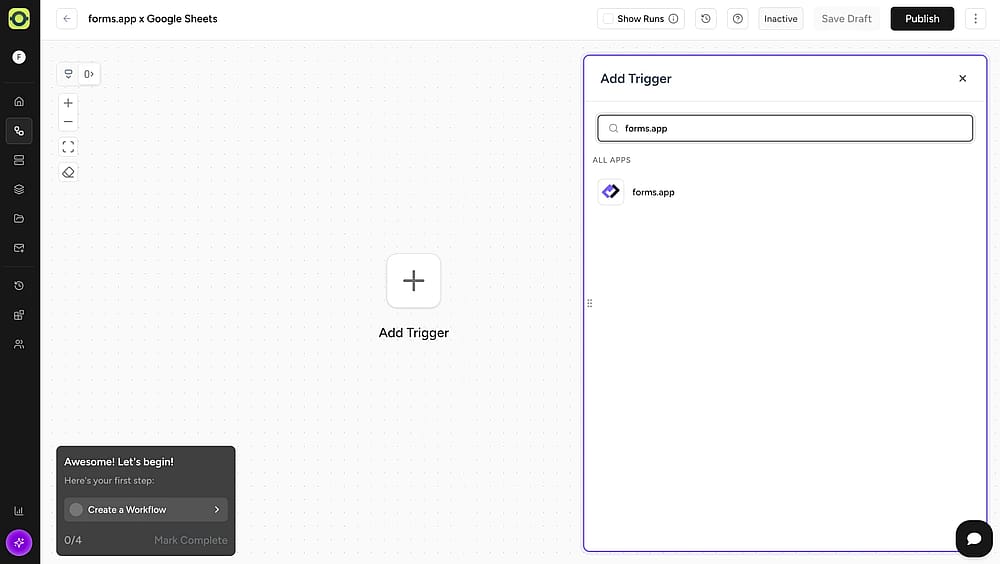Expand the Create a Workflow step chevron

(217, 510)
